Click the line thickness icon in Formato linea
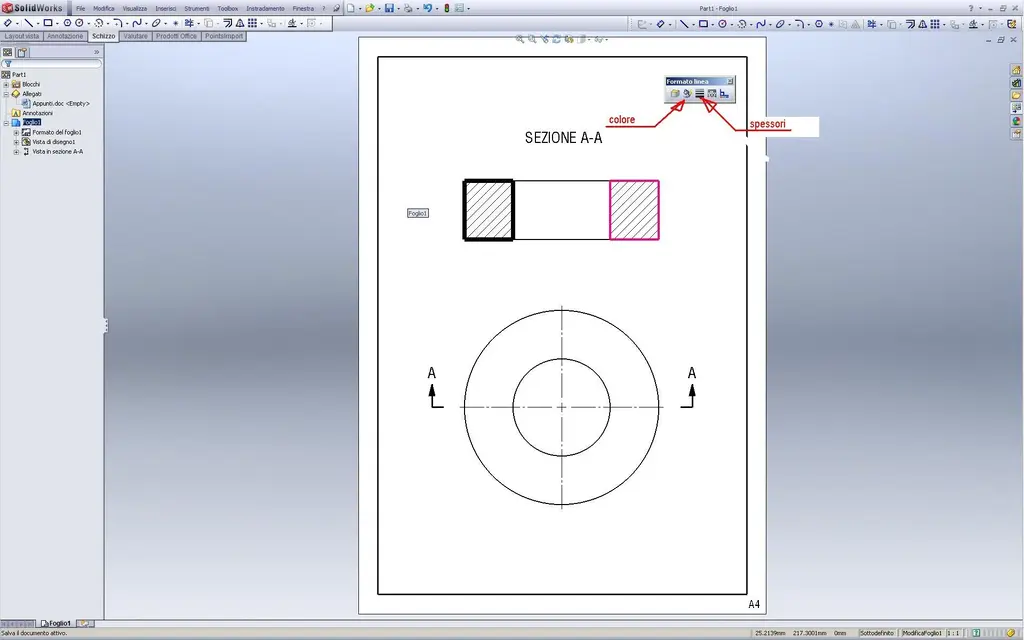This screenshot has height=640, width=1024. tap(699, 93)
